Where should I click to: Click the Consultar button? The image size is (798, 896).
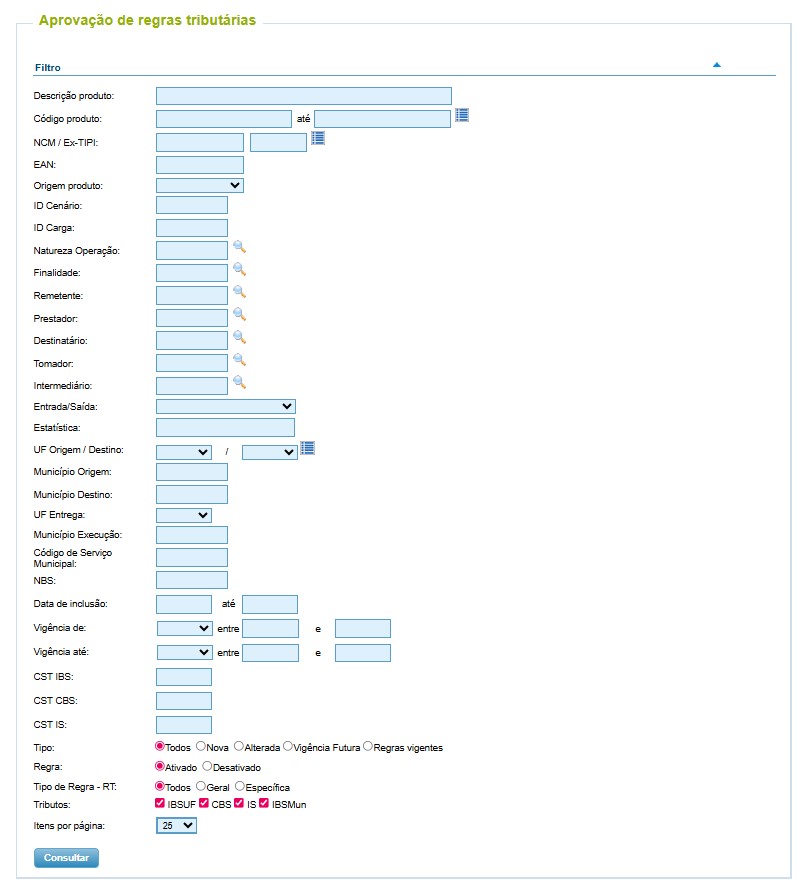click(x=66, y=858)
